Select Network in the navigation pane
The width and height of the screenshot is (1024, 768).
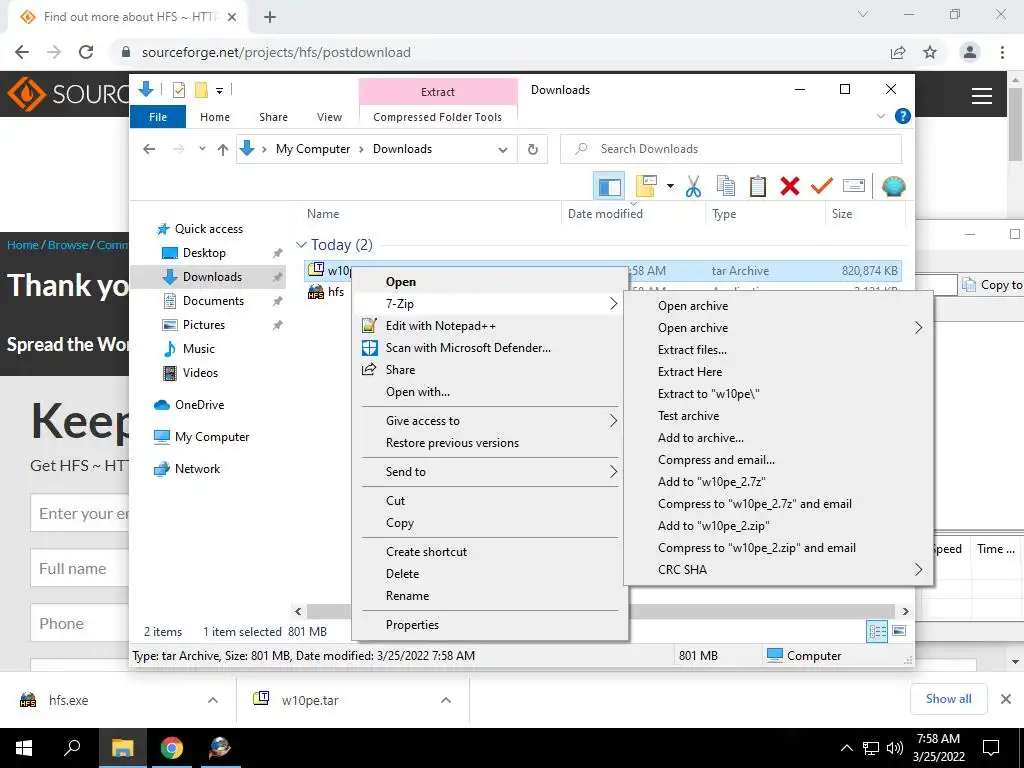pos(197,468)
